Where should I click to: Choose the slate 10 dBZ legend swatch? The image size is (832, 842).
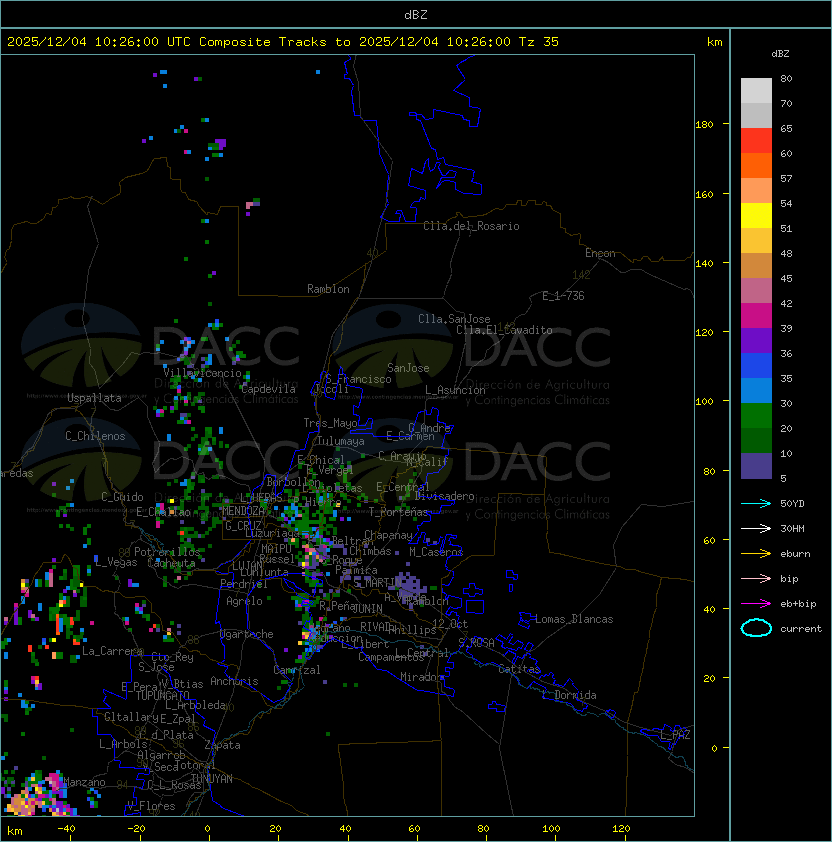[x=756, y=466]
